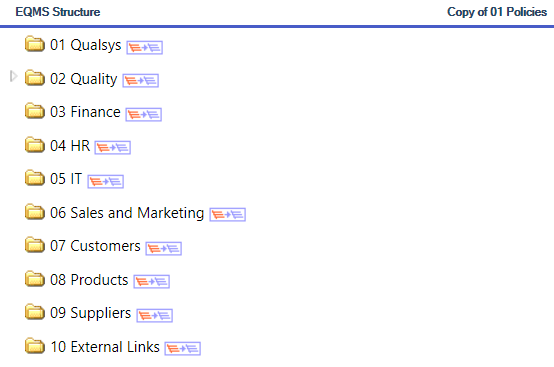The width and height of the screenshot is (554, 367).
Task: Click the copy-structure icon beside 03 Finance
Action: 144,114
